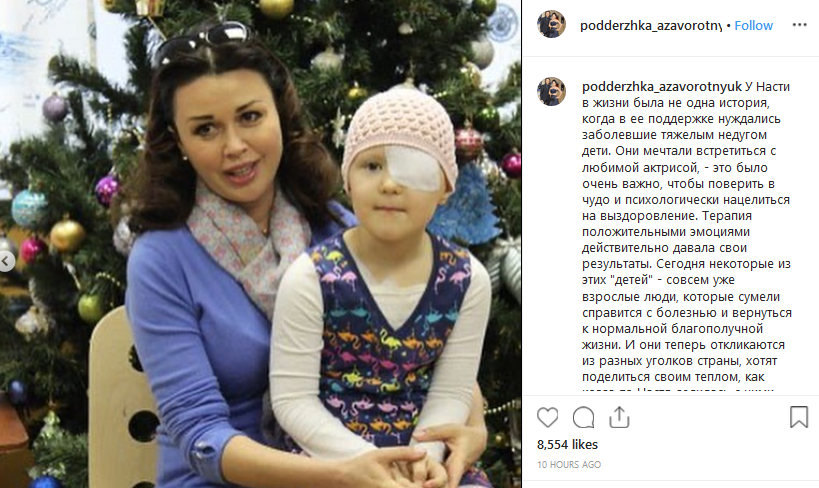Click the sunglasses on the woman's head
This screenshot has height=488, width=819.
click(x=204, y=42)
